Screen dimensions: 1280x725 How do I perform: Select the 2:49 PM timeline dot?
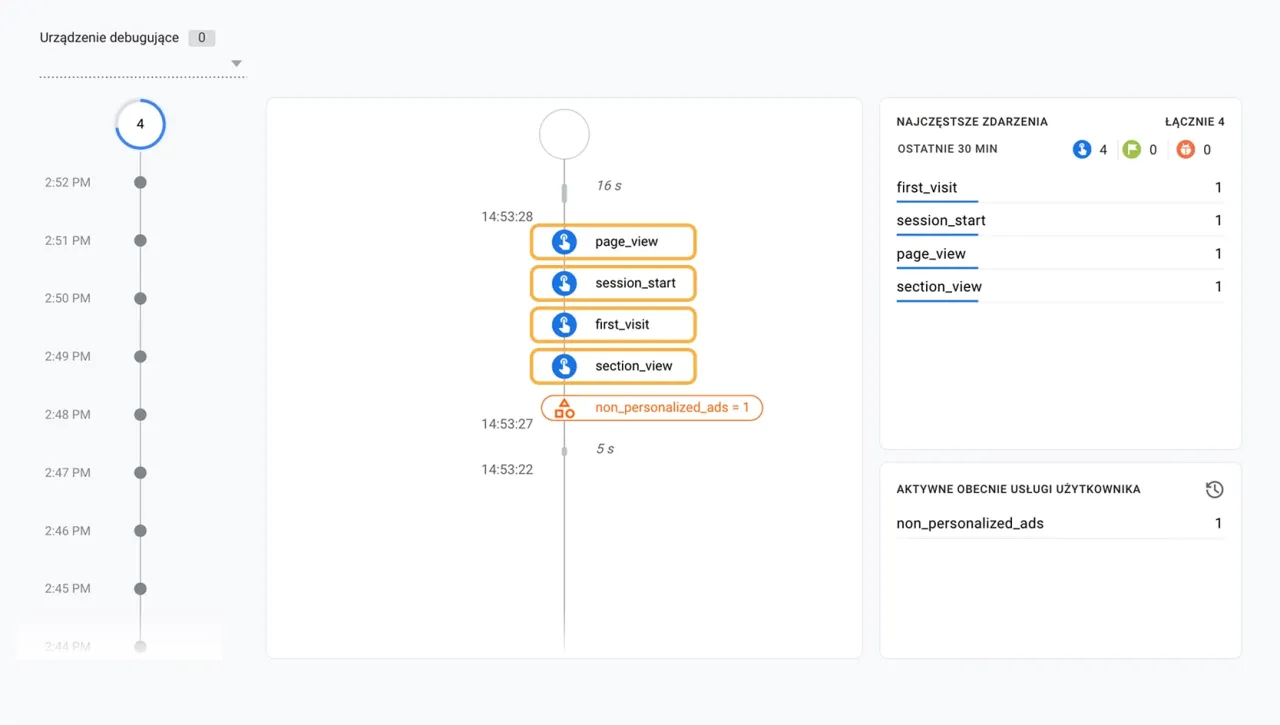[140, 356]
